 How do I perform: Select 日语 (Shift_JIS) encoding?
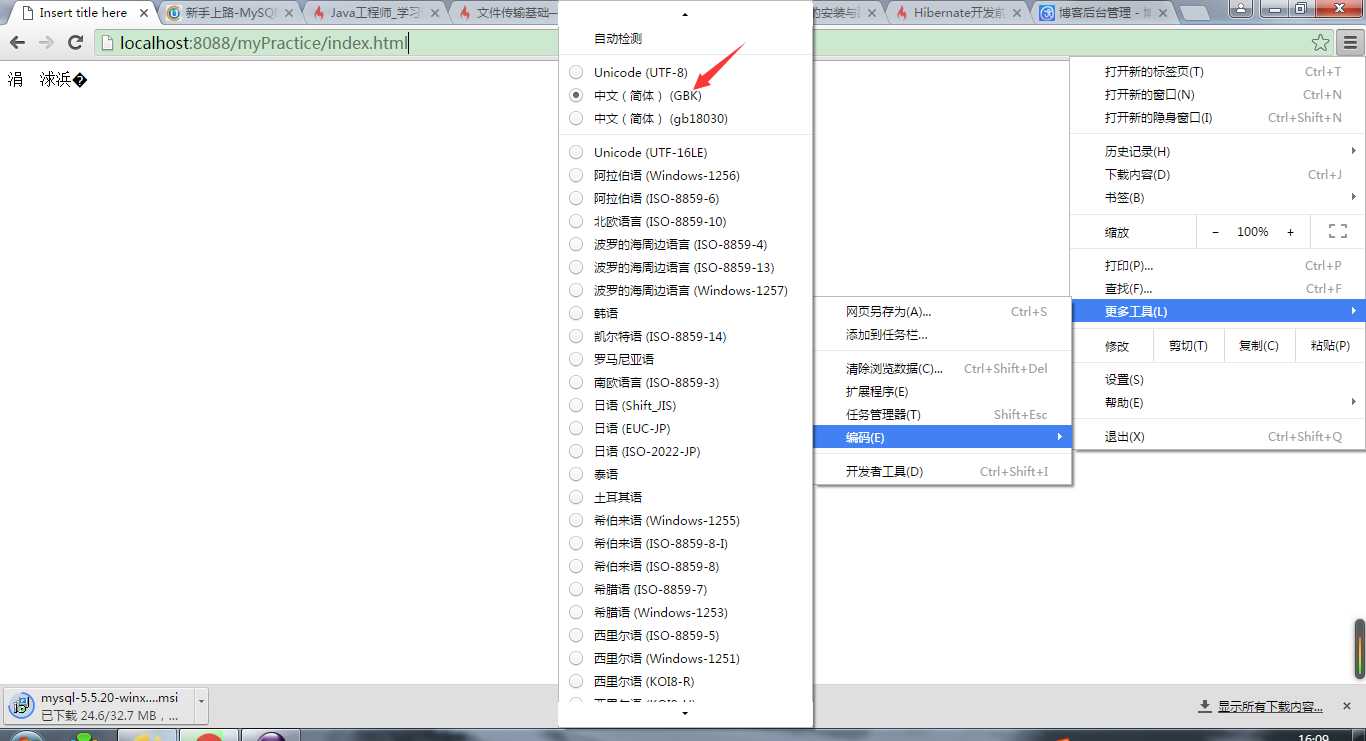click(x=686, y=405)
